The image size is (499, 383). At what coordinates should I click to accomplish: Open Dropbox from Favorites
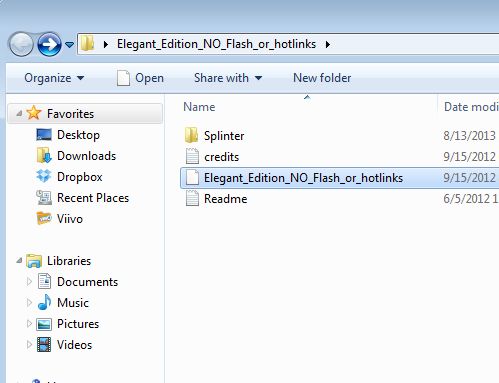pyautogui.click(x=80, y=177)
